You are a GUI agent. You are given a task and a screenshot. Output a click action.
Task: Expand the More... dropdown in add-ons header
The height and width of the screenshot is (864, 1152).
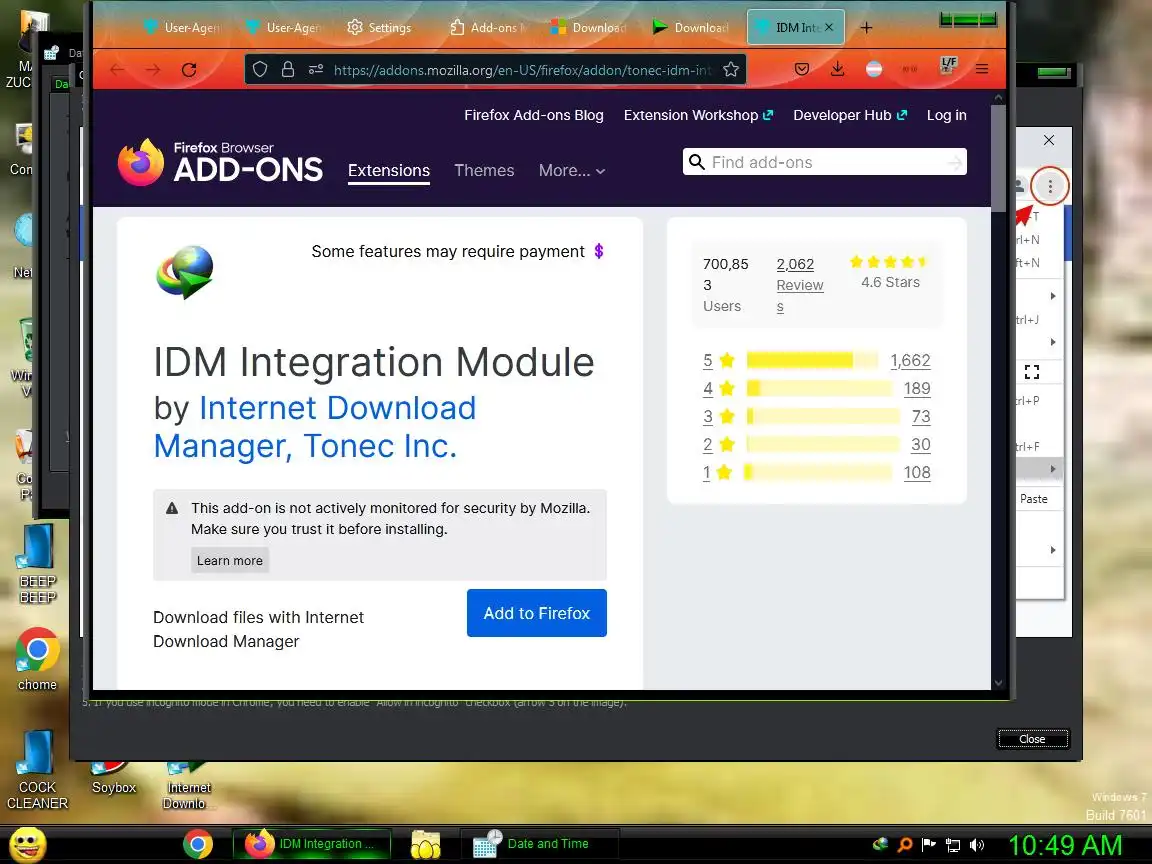coord(572,170)
